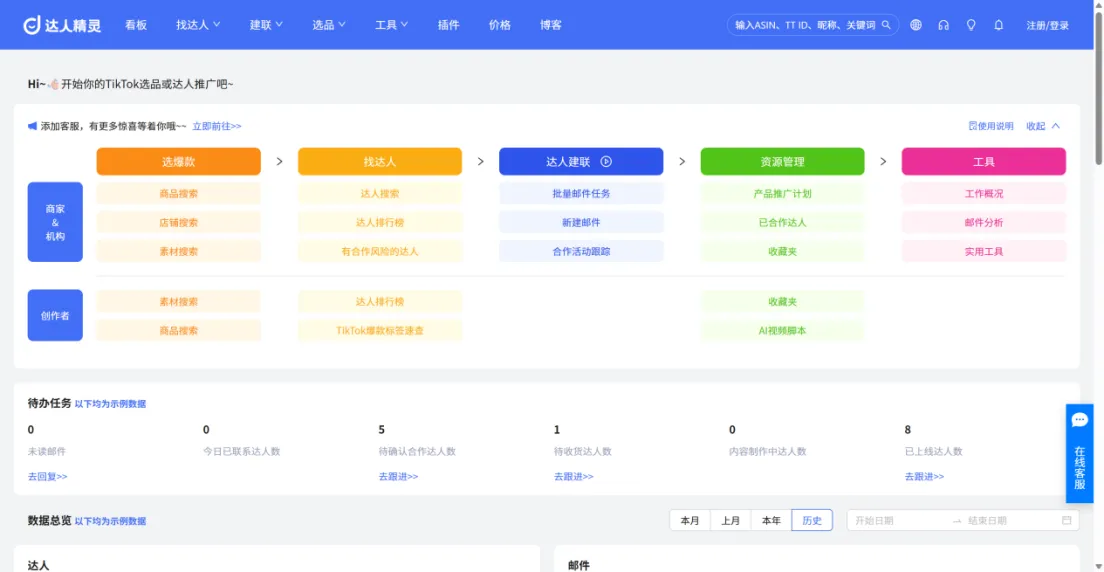This screenshot has height=572, width=1104.
Task: Click the calendar icon in date range
Action: coord(1067,521)
